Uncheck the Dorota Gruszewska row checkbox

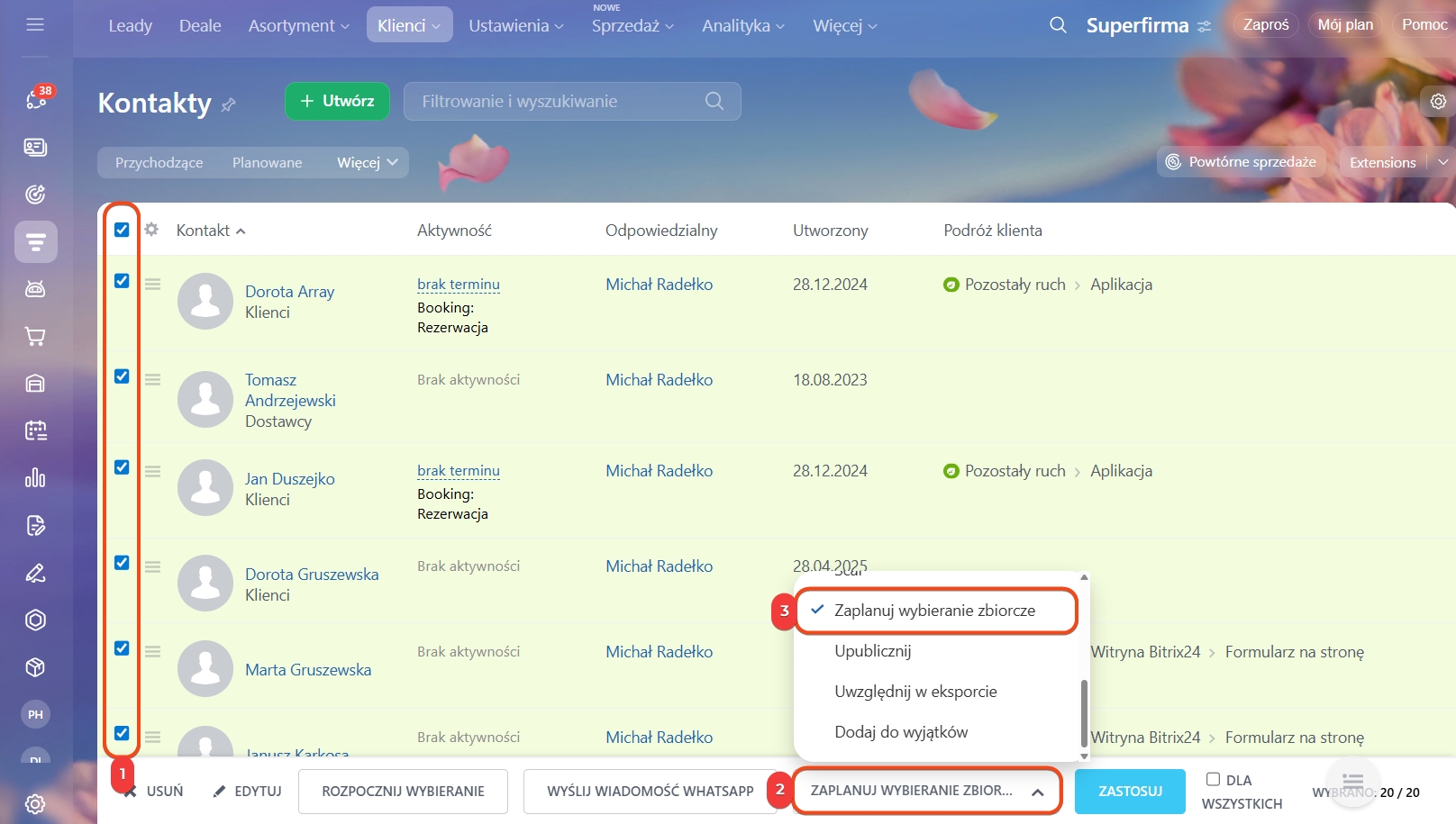pos(122,563)
